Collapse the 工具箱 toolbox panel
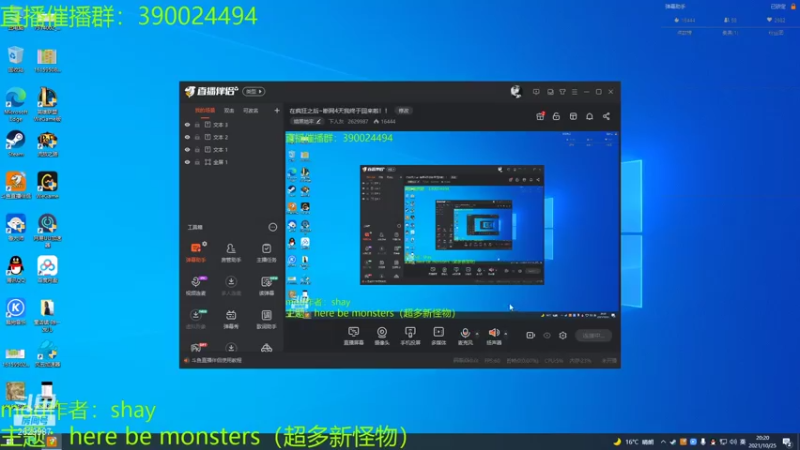Image resolution: width=800 pixels, height=450 pixels. point(272,227)
